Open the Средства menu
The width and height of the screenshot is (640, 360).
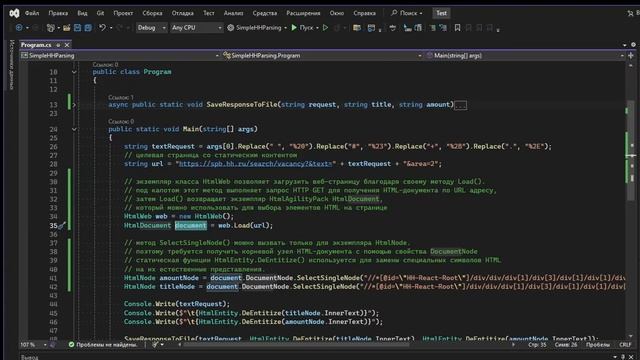(x=265, y=13)
